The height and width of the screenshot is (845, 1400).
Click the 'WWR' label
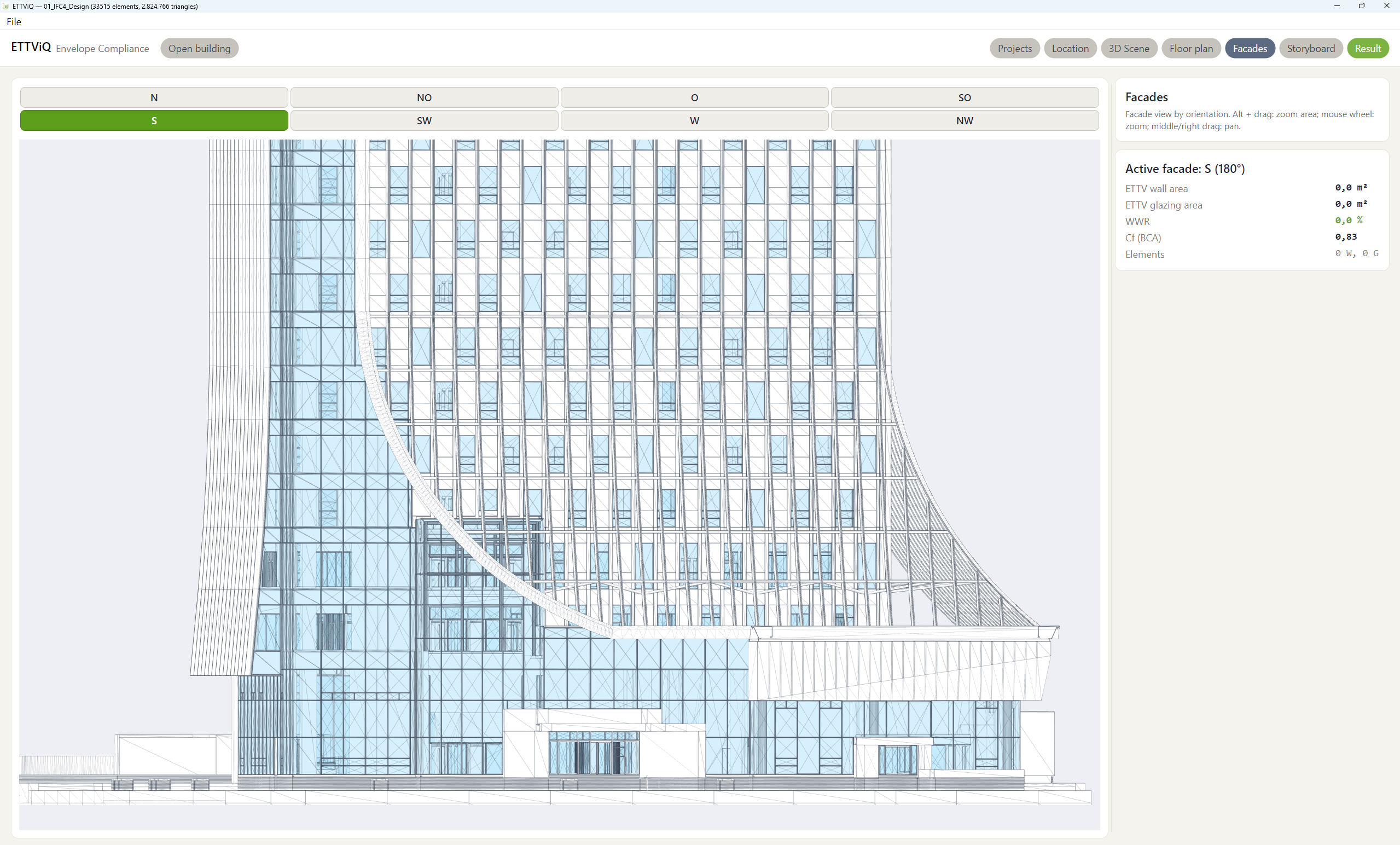pyautogui.click(x=1137, y=222)
